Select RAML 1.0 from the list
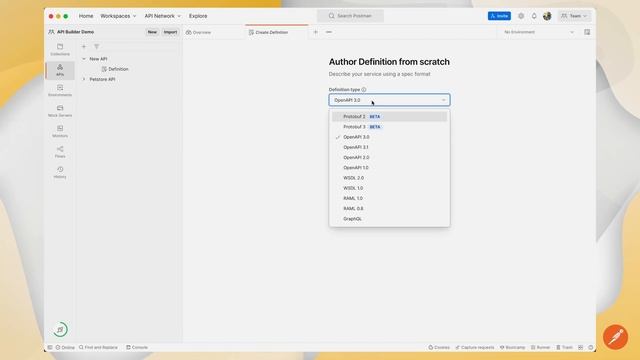The width and height of the screenshot is (640, 360). (389, 198)
